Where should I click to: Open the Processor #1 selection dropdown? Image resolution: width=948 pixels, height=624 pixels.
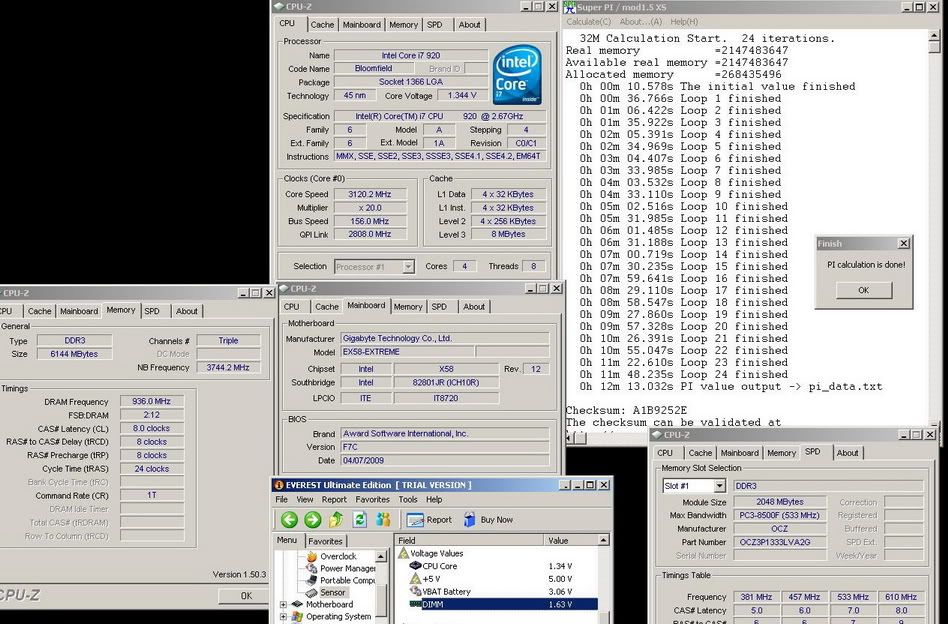[408, 267]
